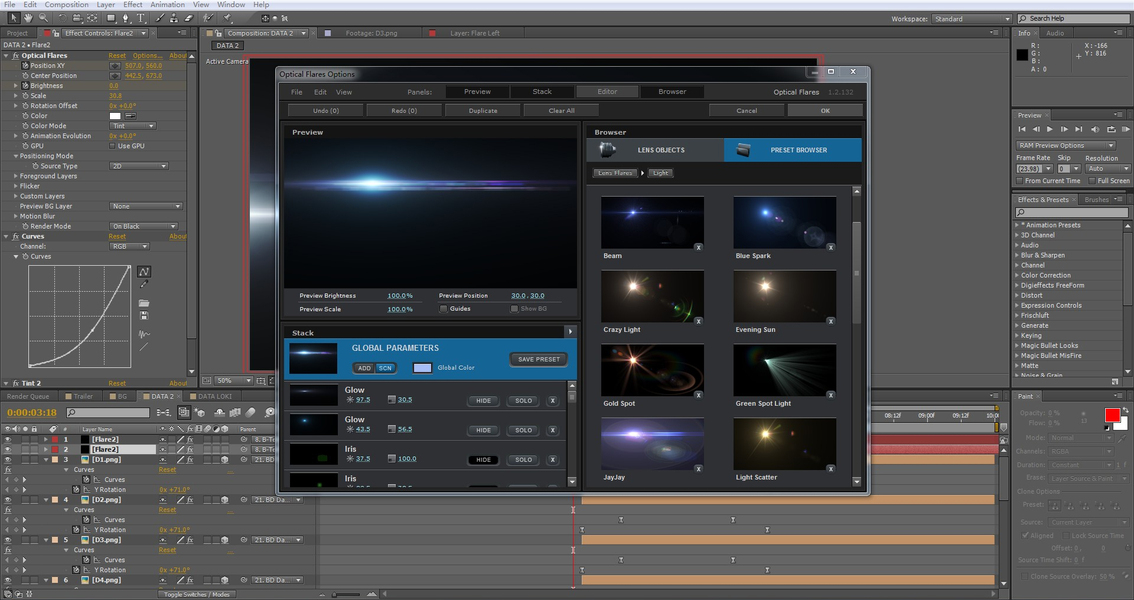Click the timeline Frame Blending icon
The width and height of the screenshot is (1134, 600).
click(235, 412)
